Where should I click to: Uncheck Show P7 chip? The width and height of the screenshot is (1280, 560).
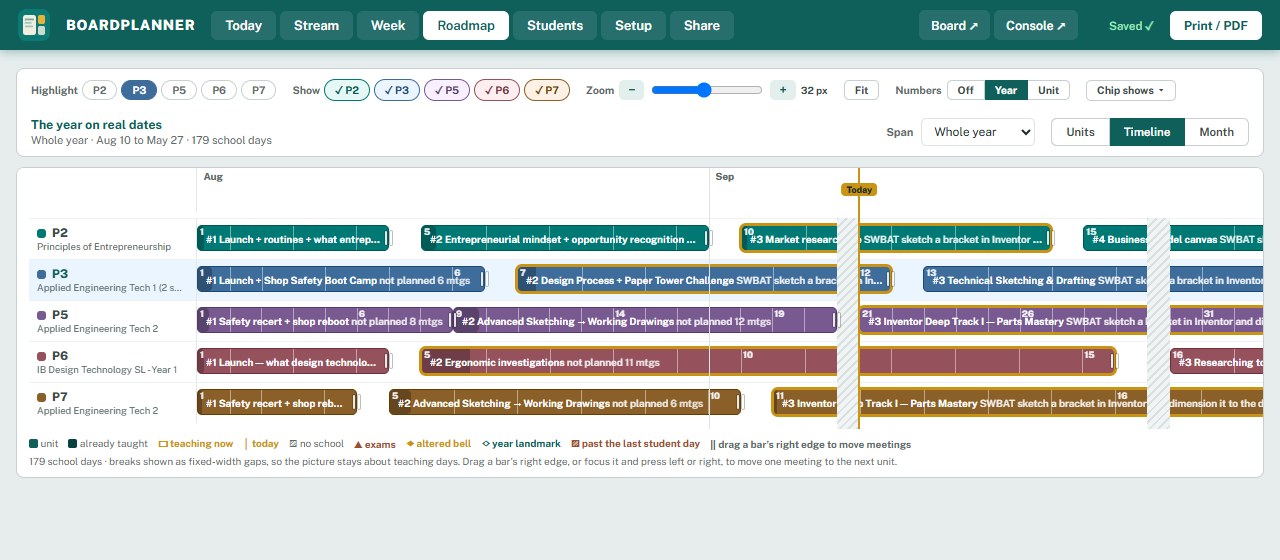point(547,90)
